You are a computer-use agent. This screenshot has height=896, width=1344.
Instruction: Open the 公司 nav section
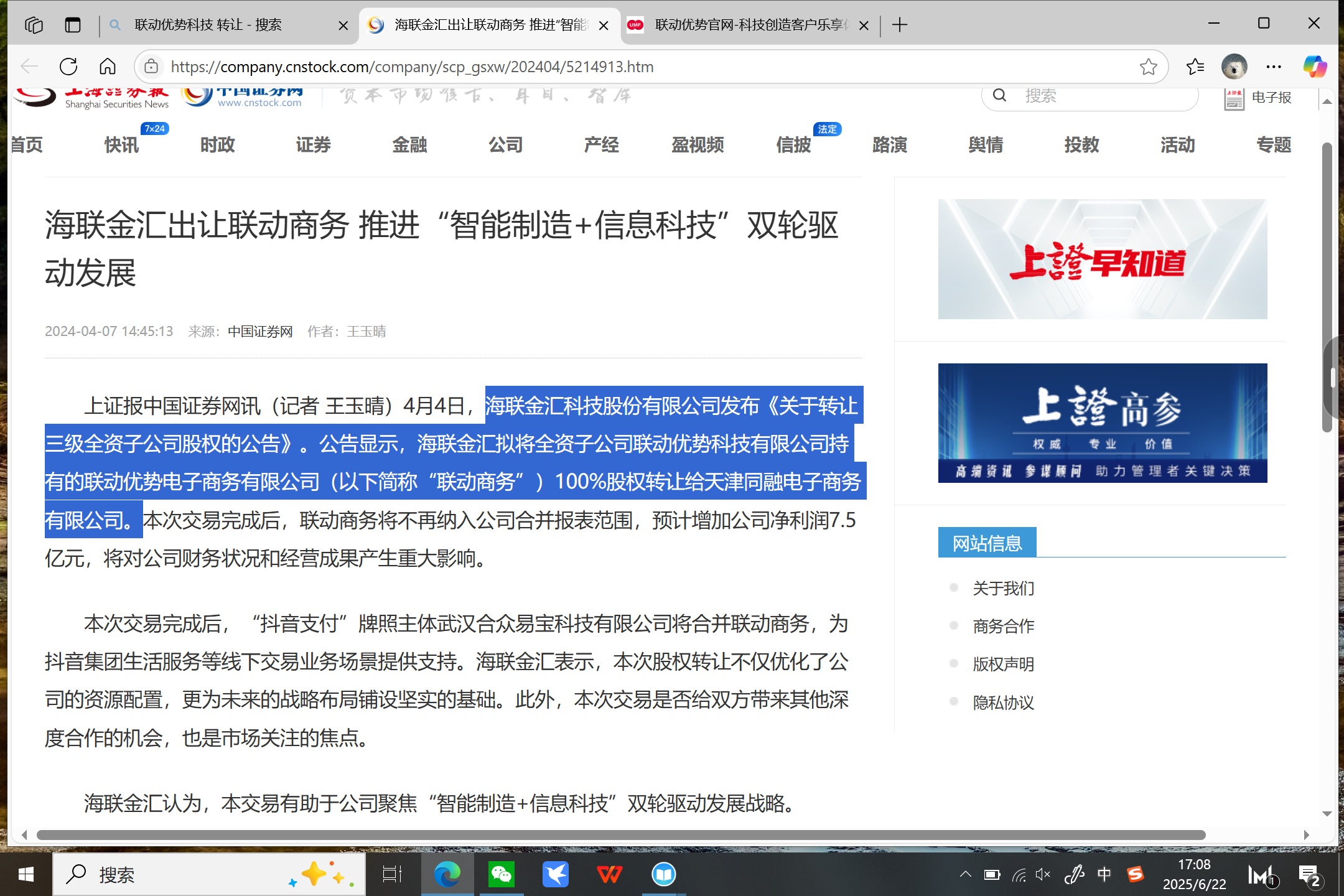[506, 145]
